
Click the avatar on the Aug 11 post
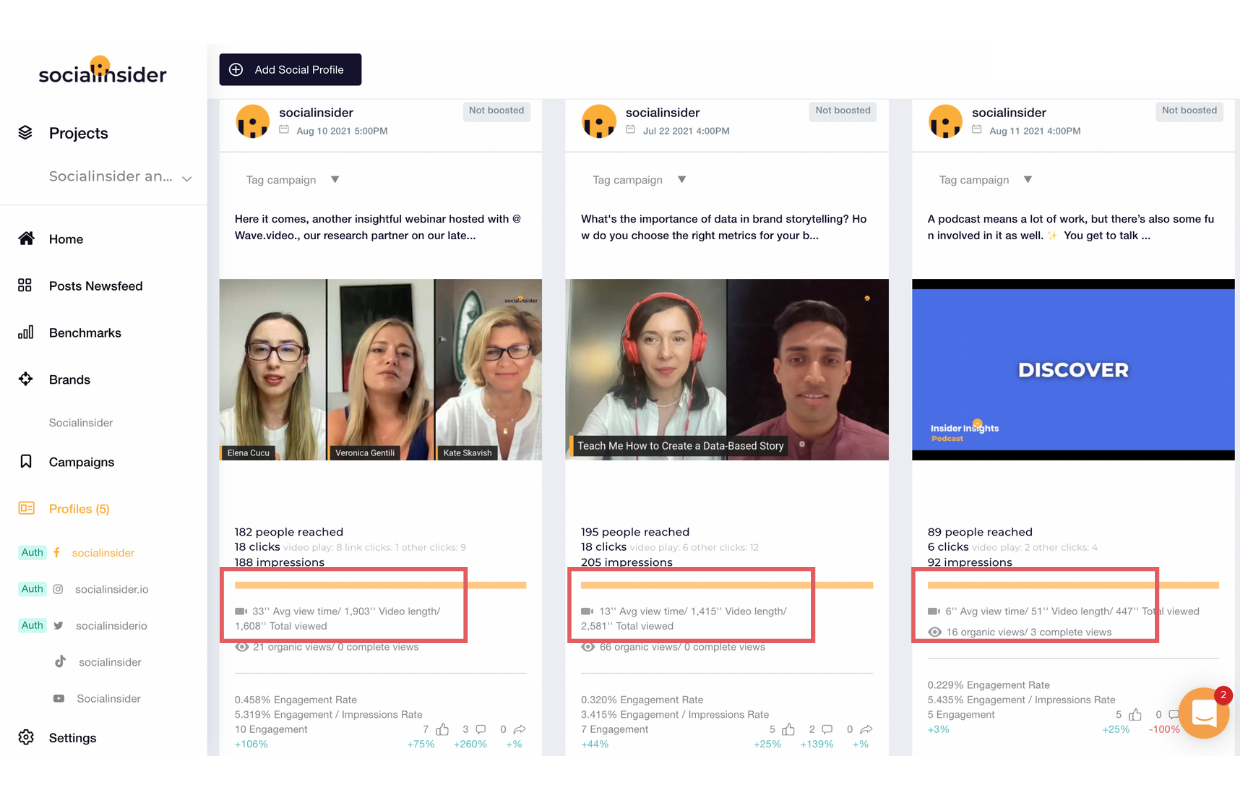coord(945,122)
